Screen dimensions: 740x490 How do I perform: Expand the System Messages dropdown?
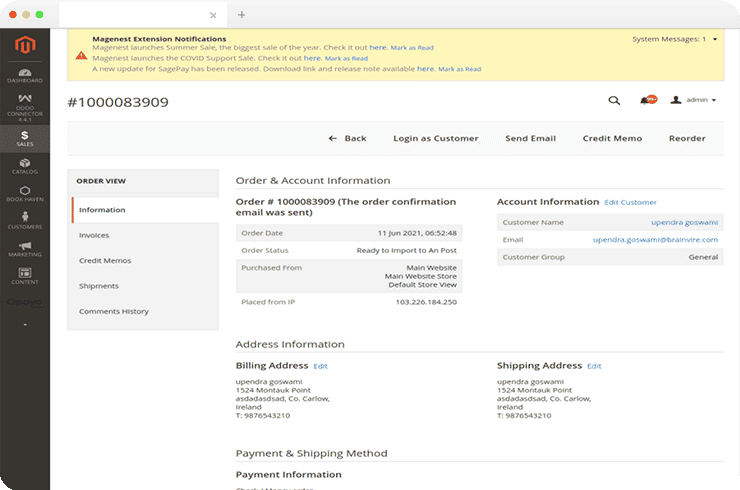coord(674,39)
